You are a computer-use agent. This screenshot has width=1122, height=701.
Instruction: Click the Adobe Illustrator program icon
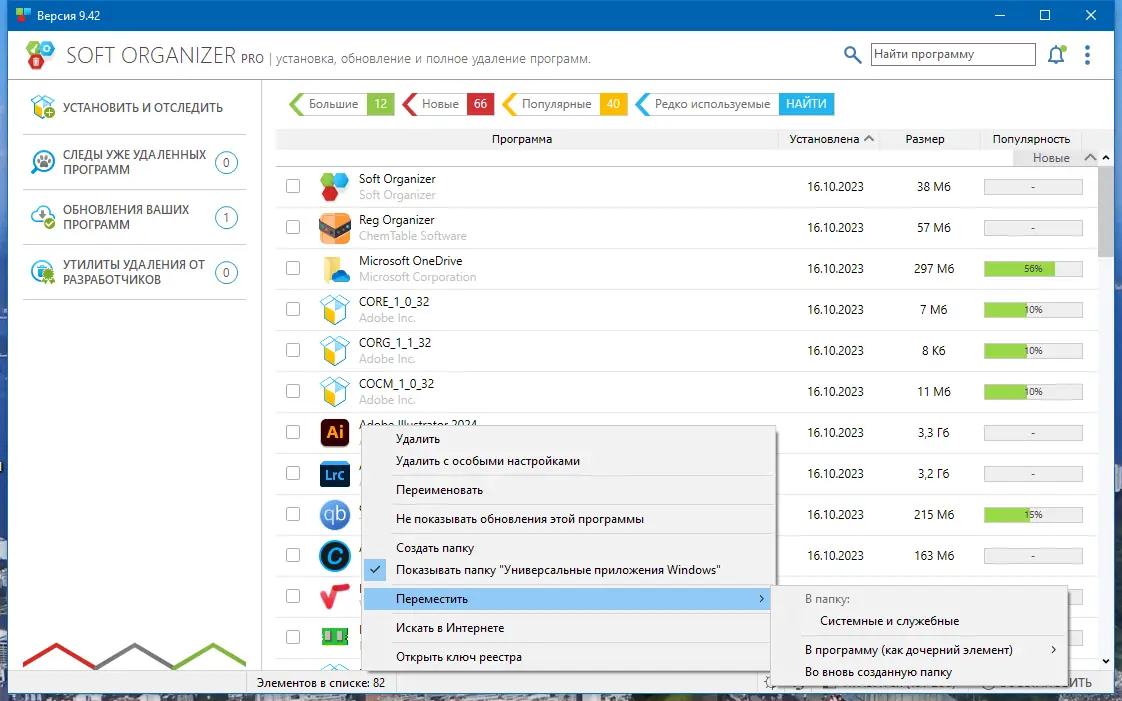pyautogui.click(x=334, y=432)
